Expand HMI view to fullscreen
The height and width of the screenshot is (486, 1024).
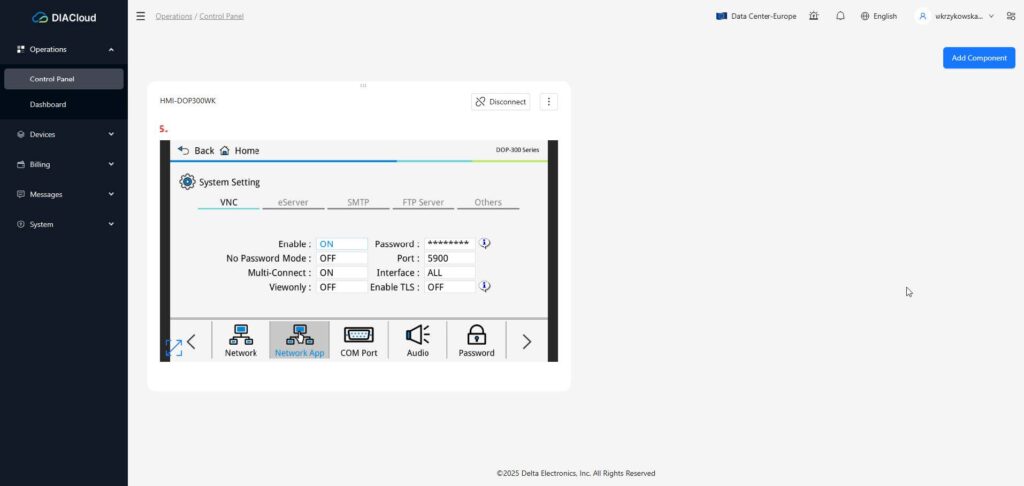click(x=173, y=347)
